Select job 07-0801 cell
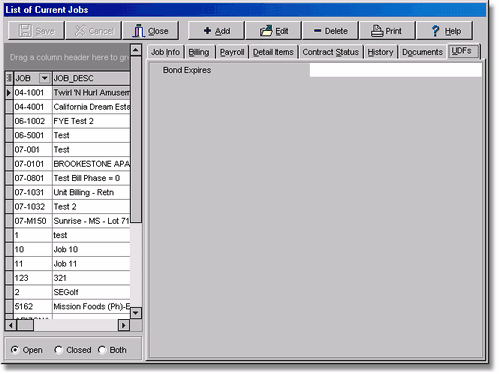Screen dimensions: 499x374 (x=33, y=178)
